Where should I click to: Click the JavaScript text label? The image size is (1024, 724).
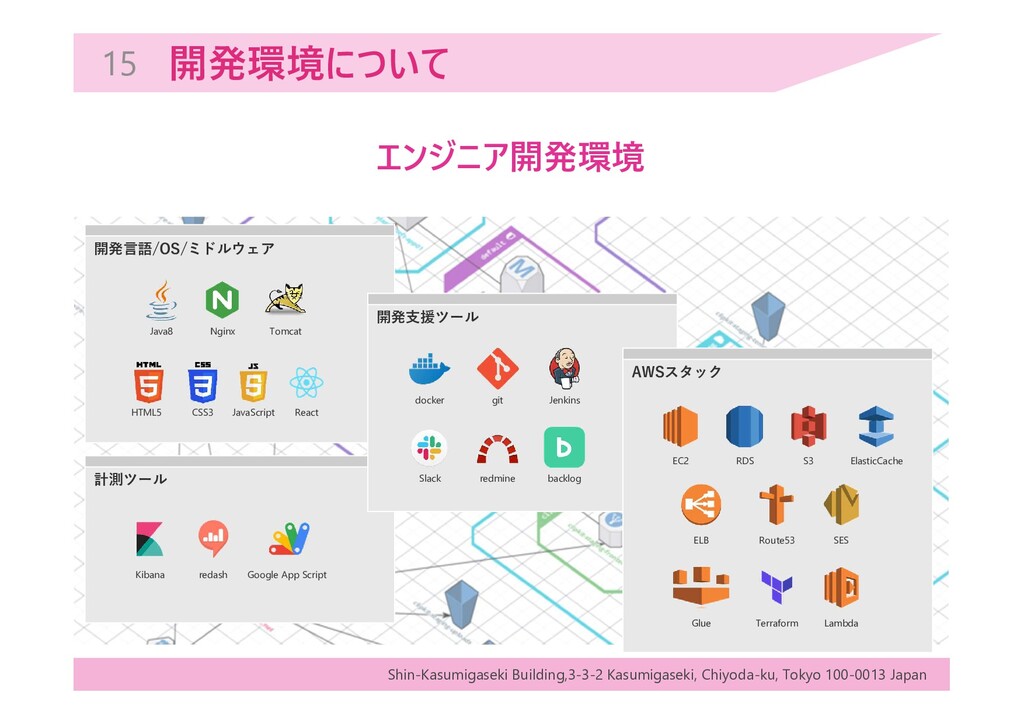click(253, 413)
